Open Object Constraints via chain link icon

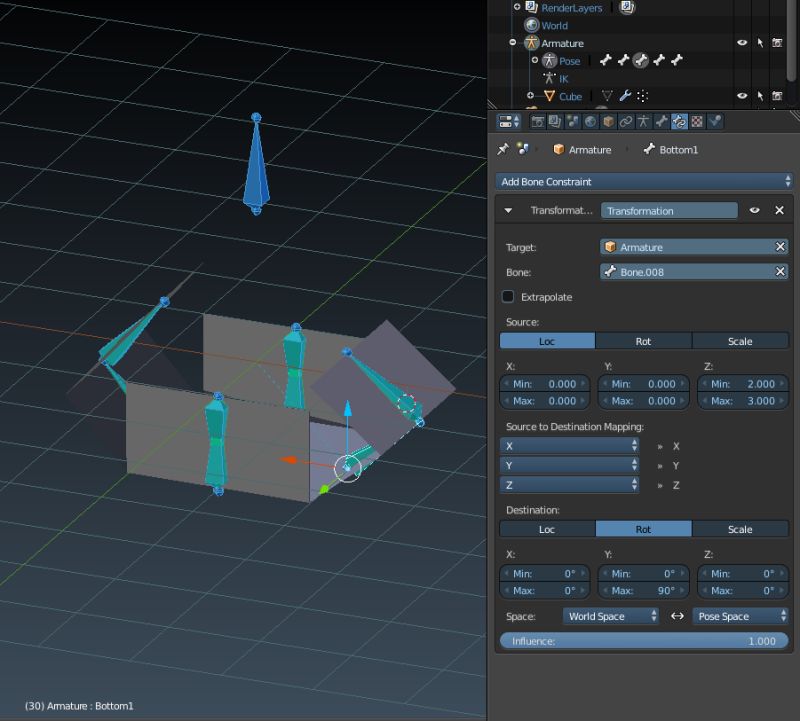pos(624,122)
